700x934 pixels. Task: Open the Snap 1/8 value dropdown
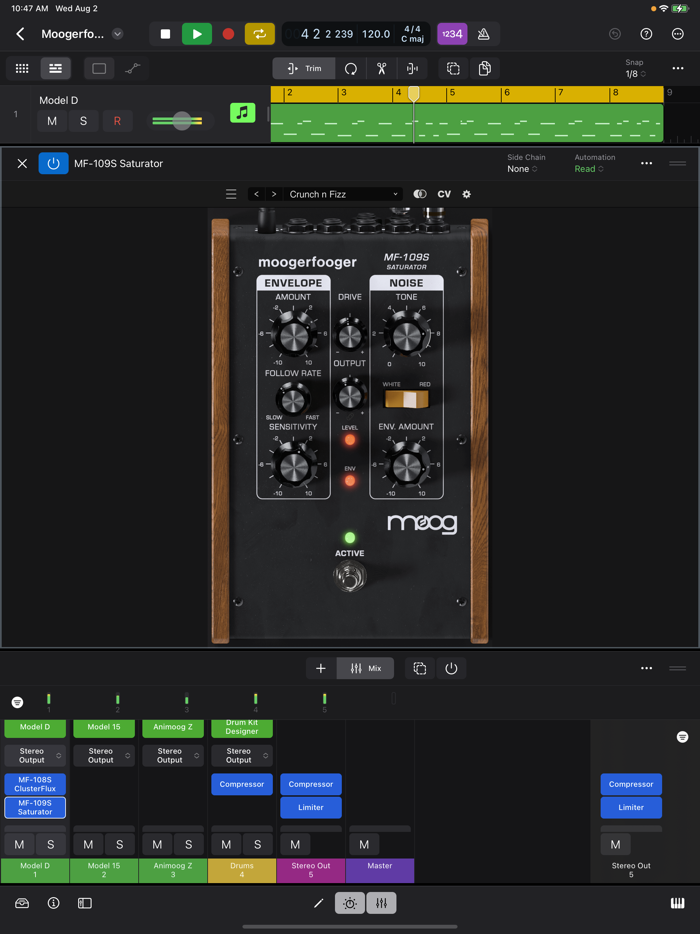click(x=635, y=74)
